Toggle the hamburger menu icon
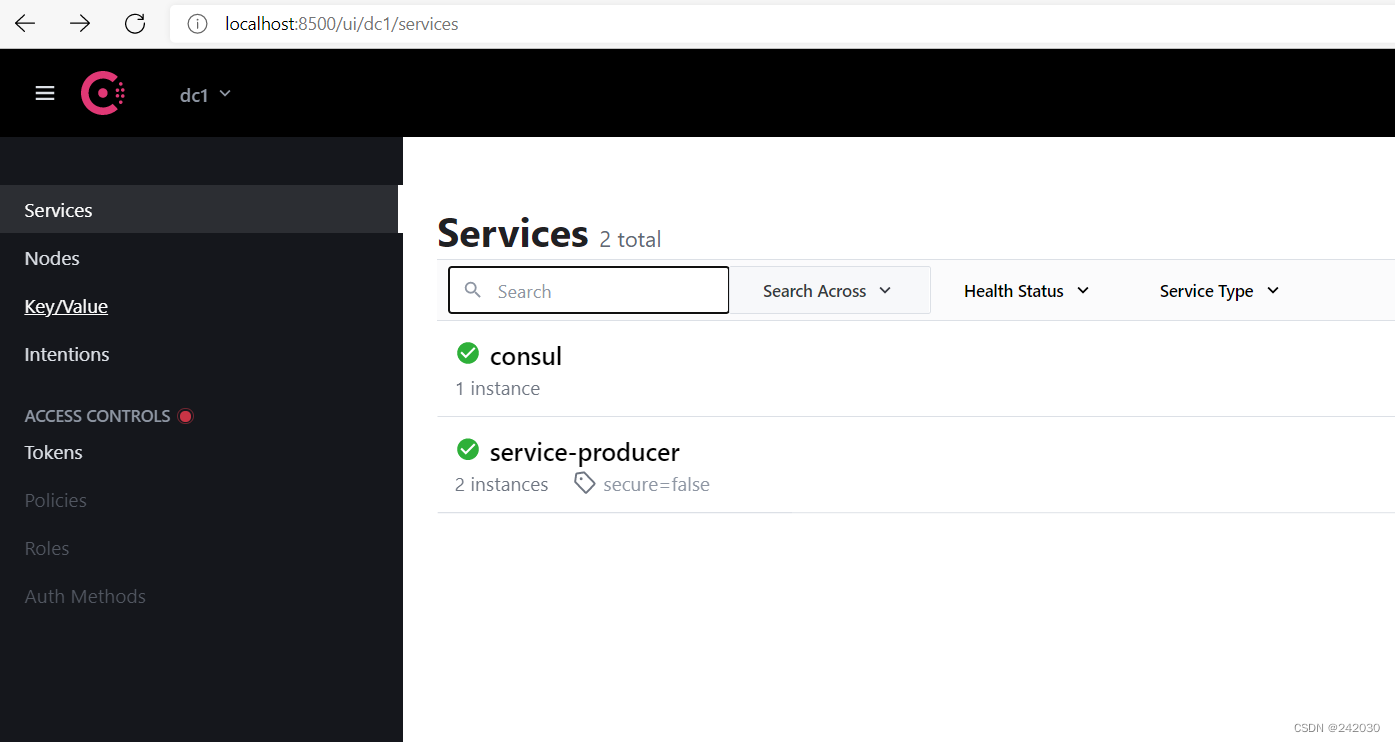This screenshot has width=1395, height=742. tap(45, 93)
